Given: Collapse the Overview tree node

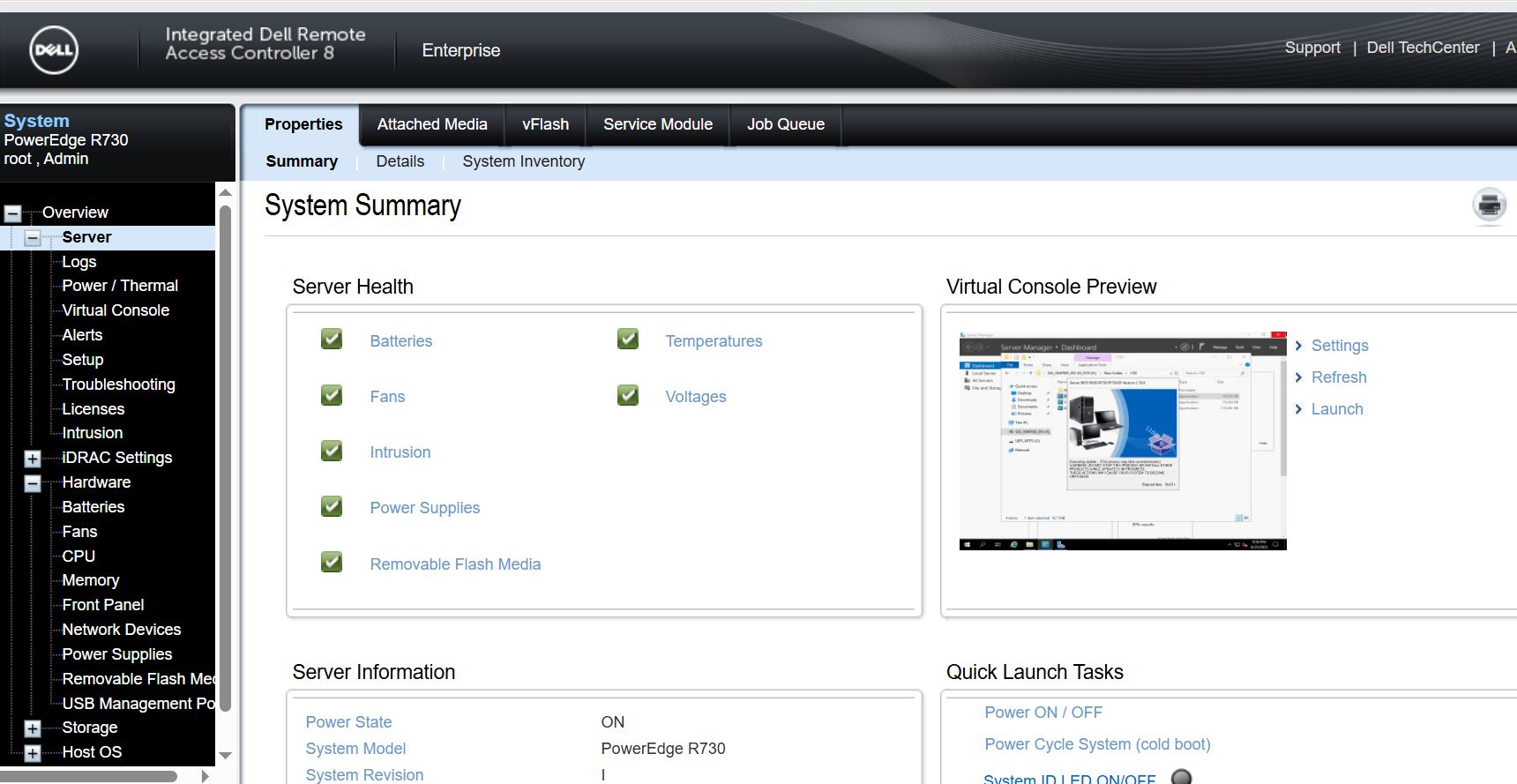Looking at the screenshot, I should pos(13,213).
